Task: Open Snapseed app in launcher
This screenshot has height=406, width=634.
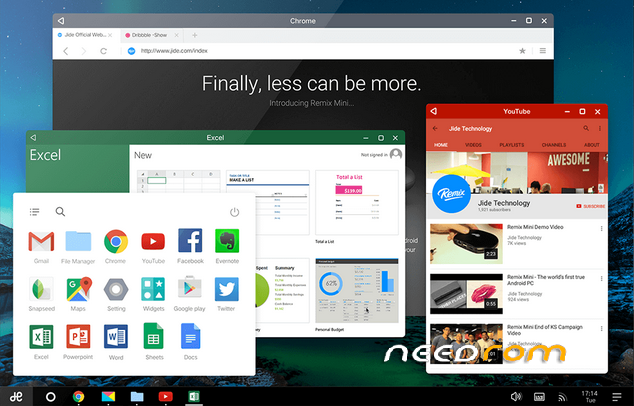Action: [x=41, y=290]
